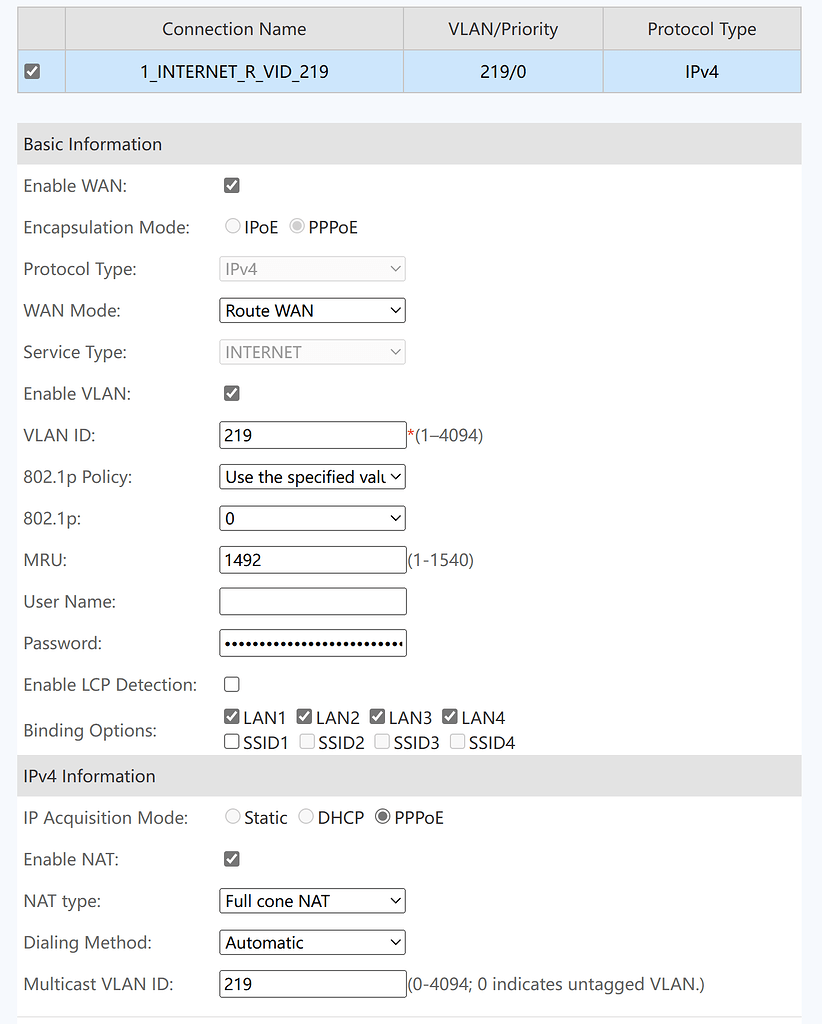
Task: Select the IPoE encapsulation mode
Action: [232, 226]
